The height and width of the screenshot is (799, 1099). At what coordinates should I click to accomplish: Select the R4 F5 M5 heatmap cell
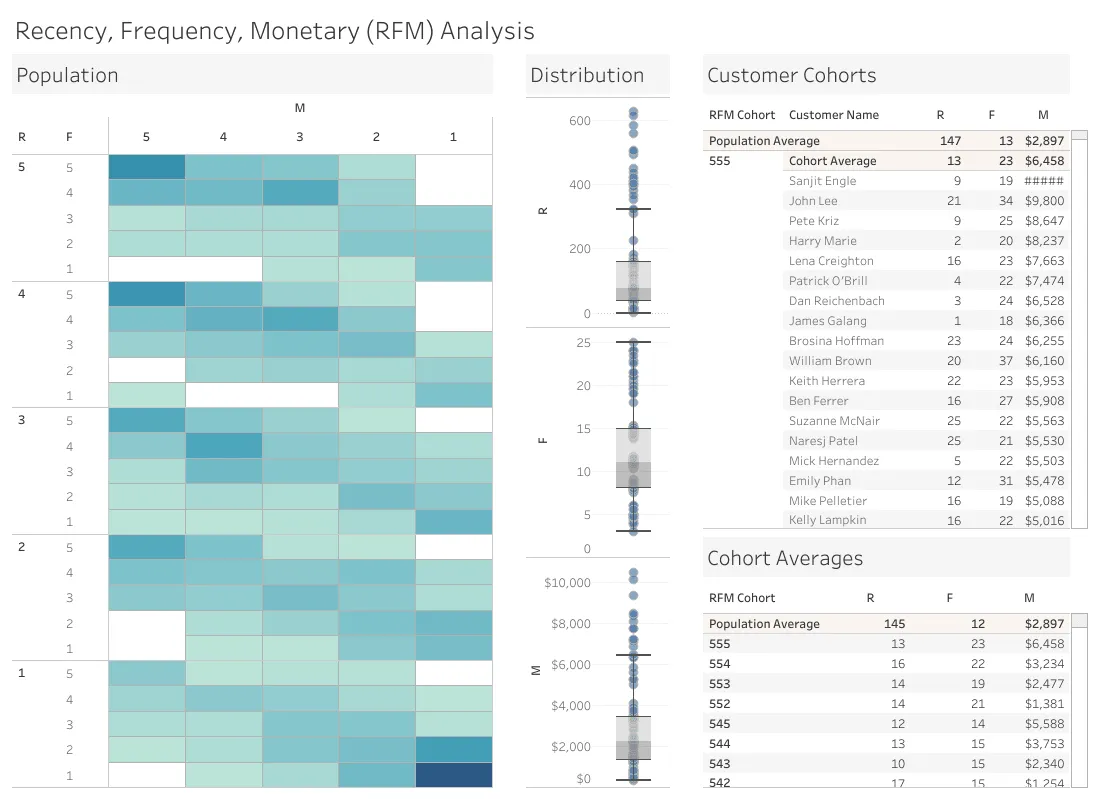[x=146, y=294]
